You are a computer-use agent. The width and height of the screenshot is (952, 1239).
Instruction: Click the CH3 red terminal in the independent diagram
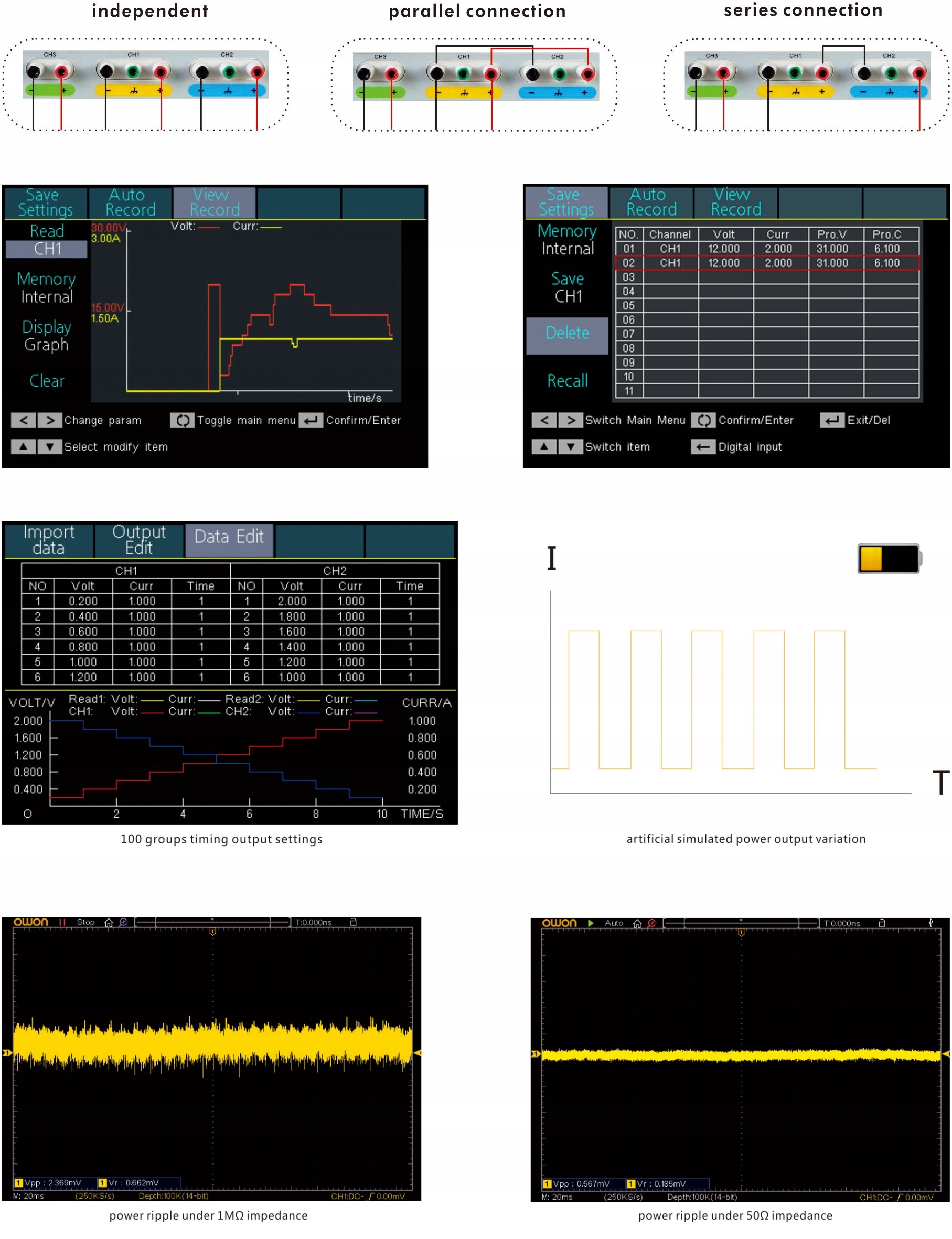[x=62, y=71]
